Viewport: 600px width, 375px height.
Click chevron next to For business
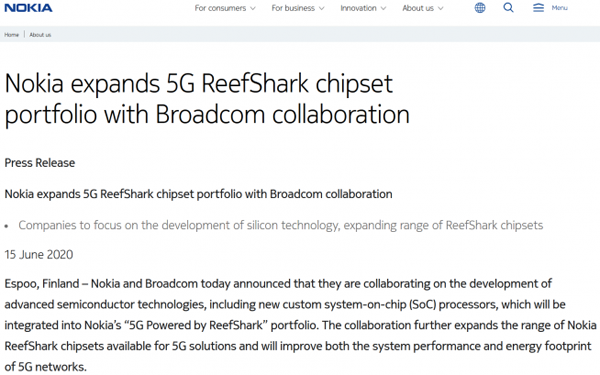[321, 8]
